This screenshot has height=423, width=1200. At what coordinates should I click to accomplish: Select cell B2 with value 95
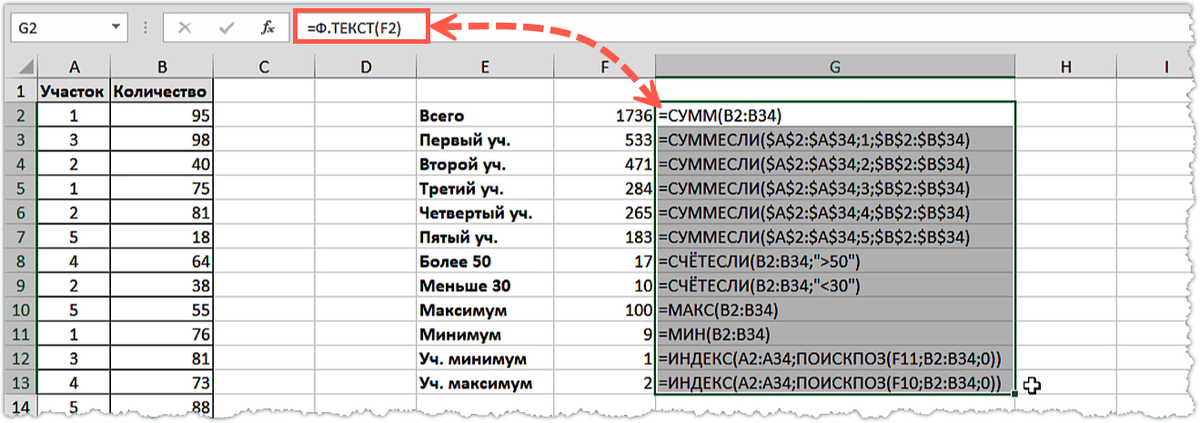pyautogui.click(x=162, y=116)
